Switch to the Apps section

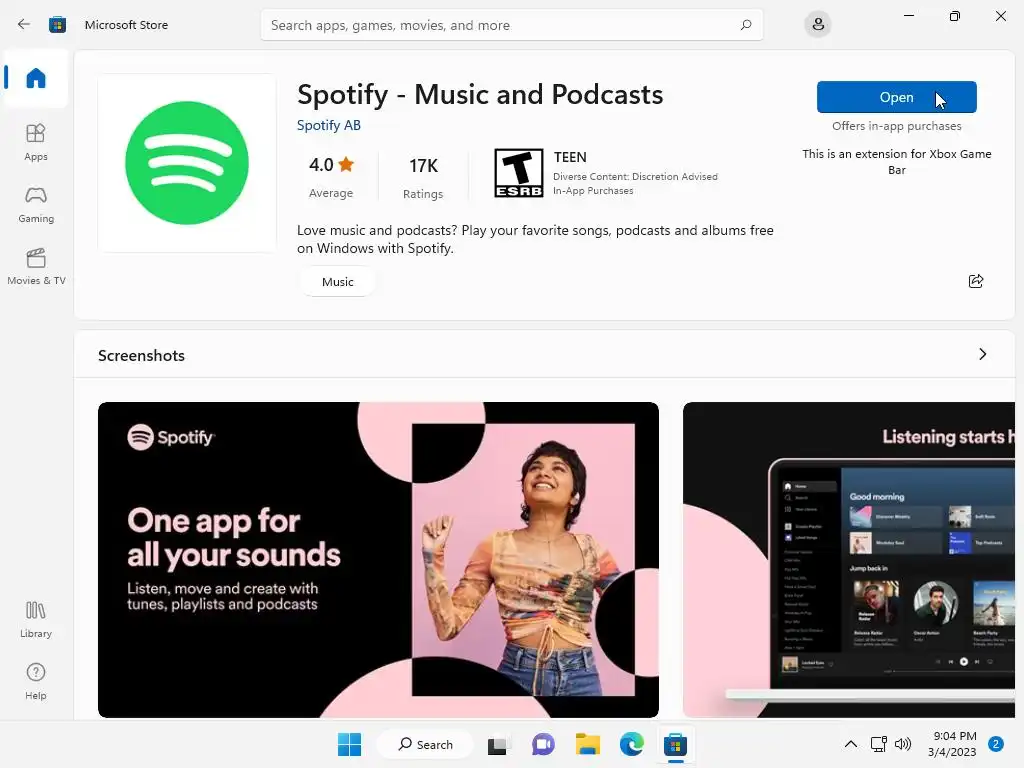point(36,142)
